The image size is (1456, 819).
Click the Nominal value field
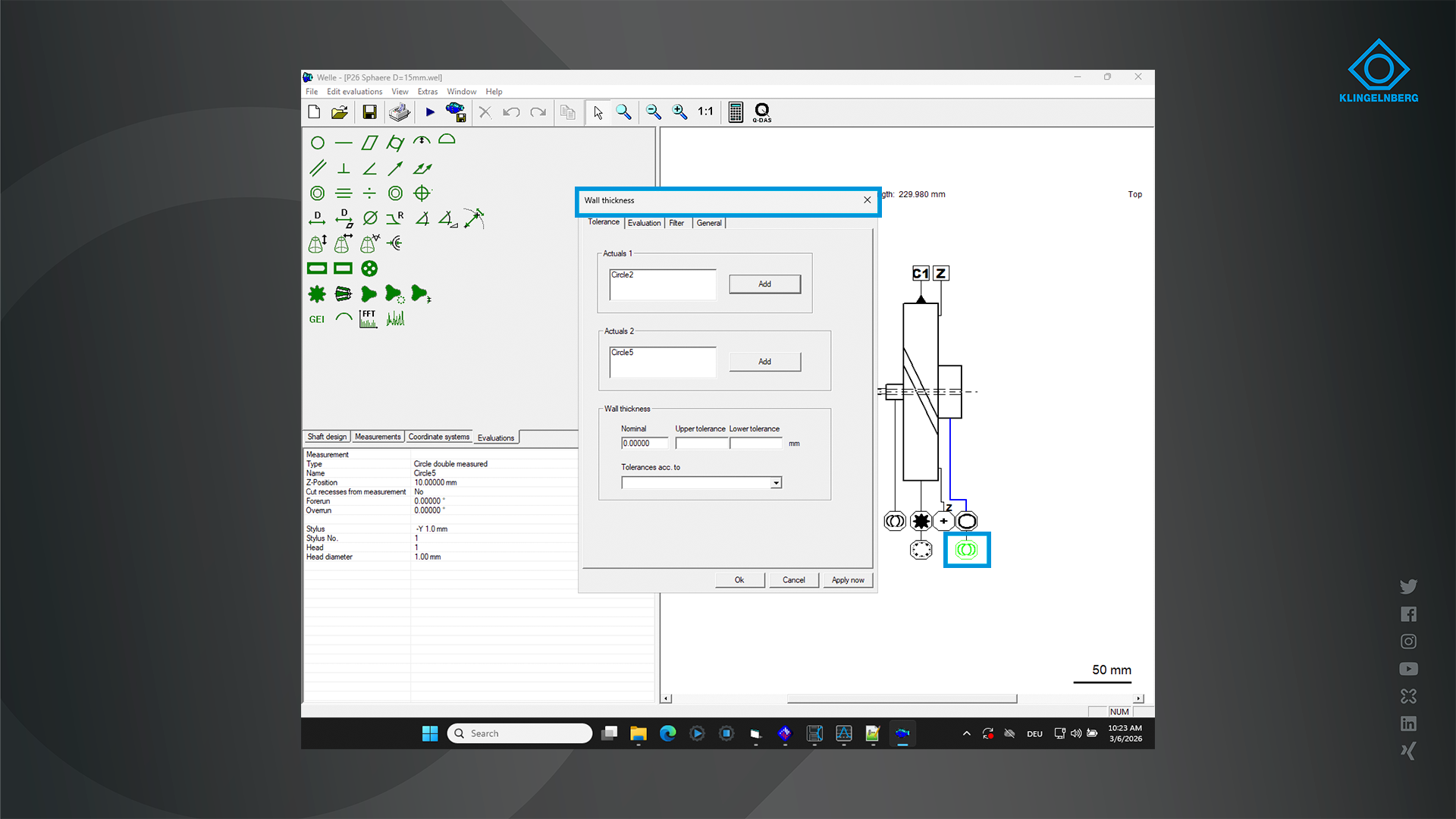click(645, 444)
